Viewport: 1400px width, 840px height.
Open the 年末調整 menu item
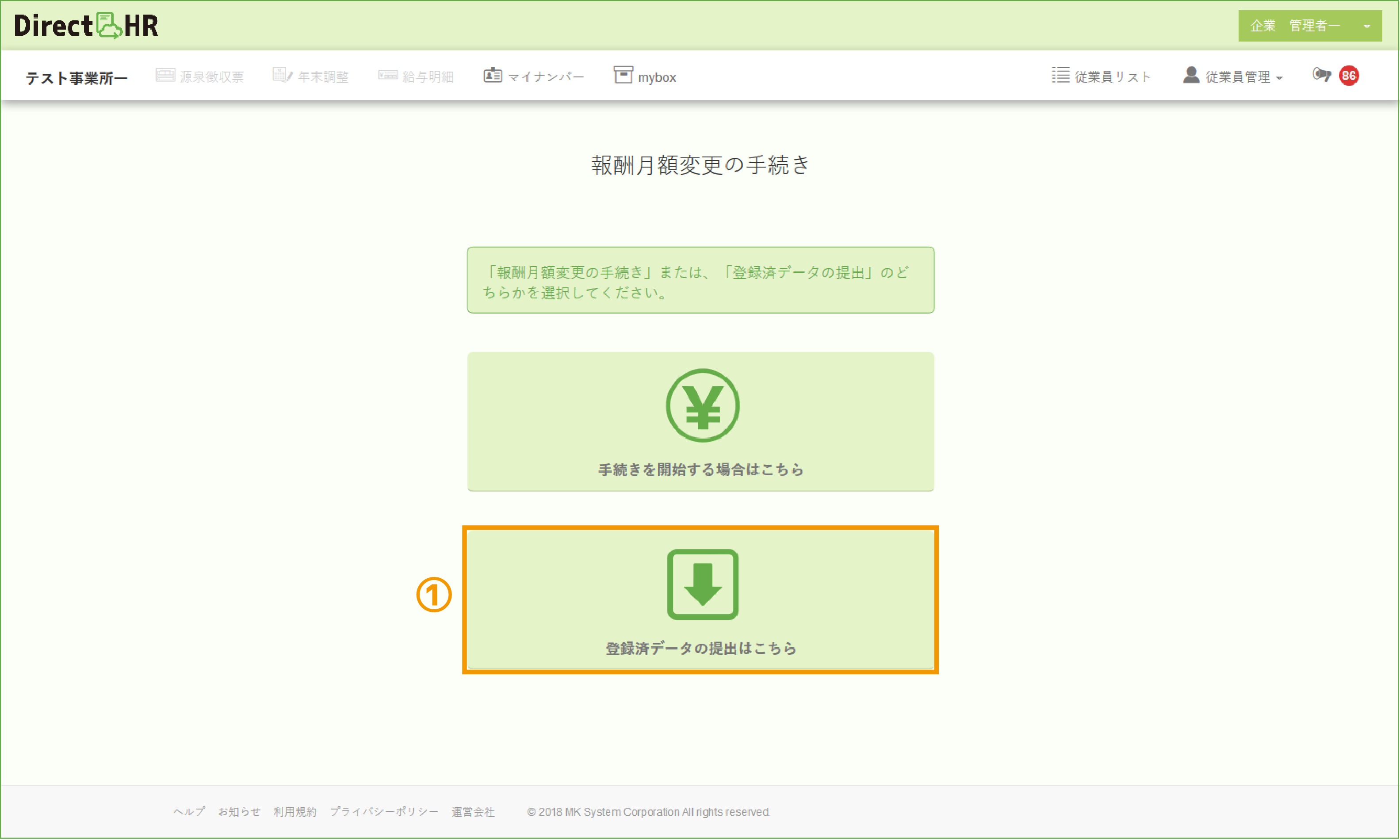tap(310, 76)
